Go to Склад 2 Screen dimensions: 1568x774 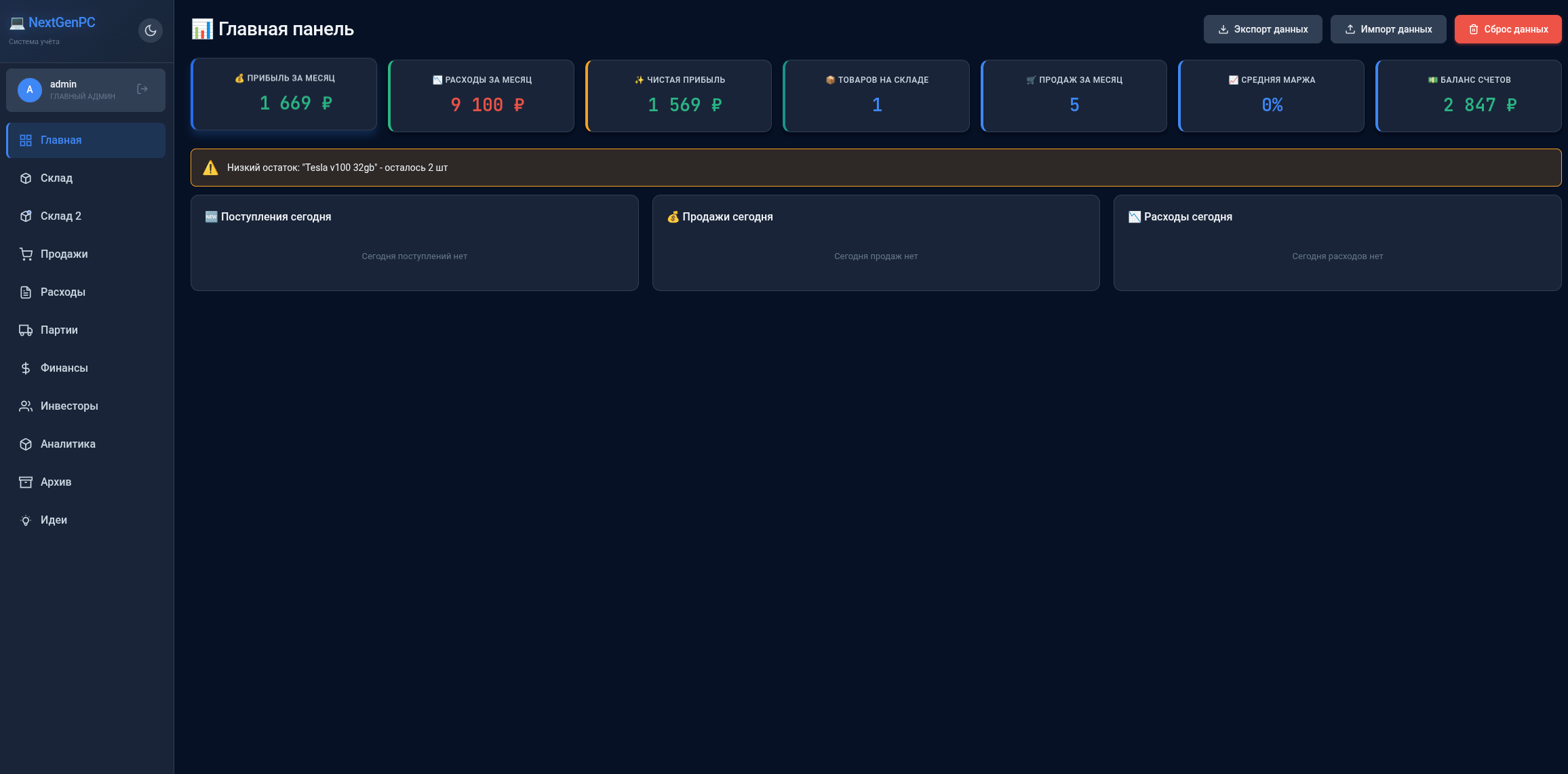86,216
